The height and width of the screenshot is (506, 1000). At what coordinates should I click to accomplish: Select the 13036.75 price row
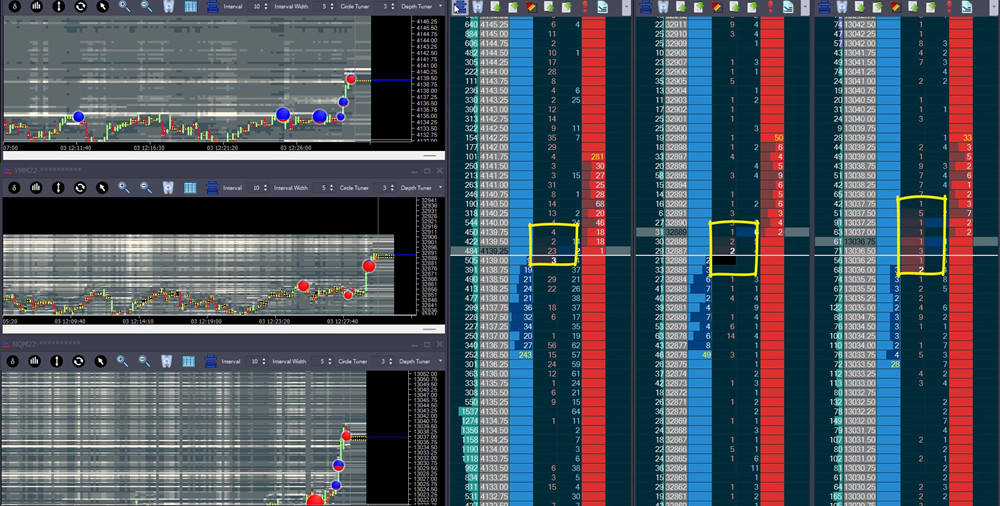(908, 242)
